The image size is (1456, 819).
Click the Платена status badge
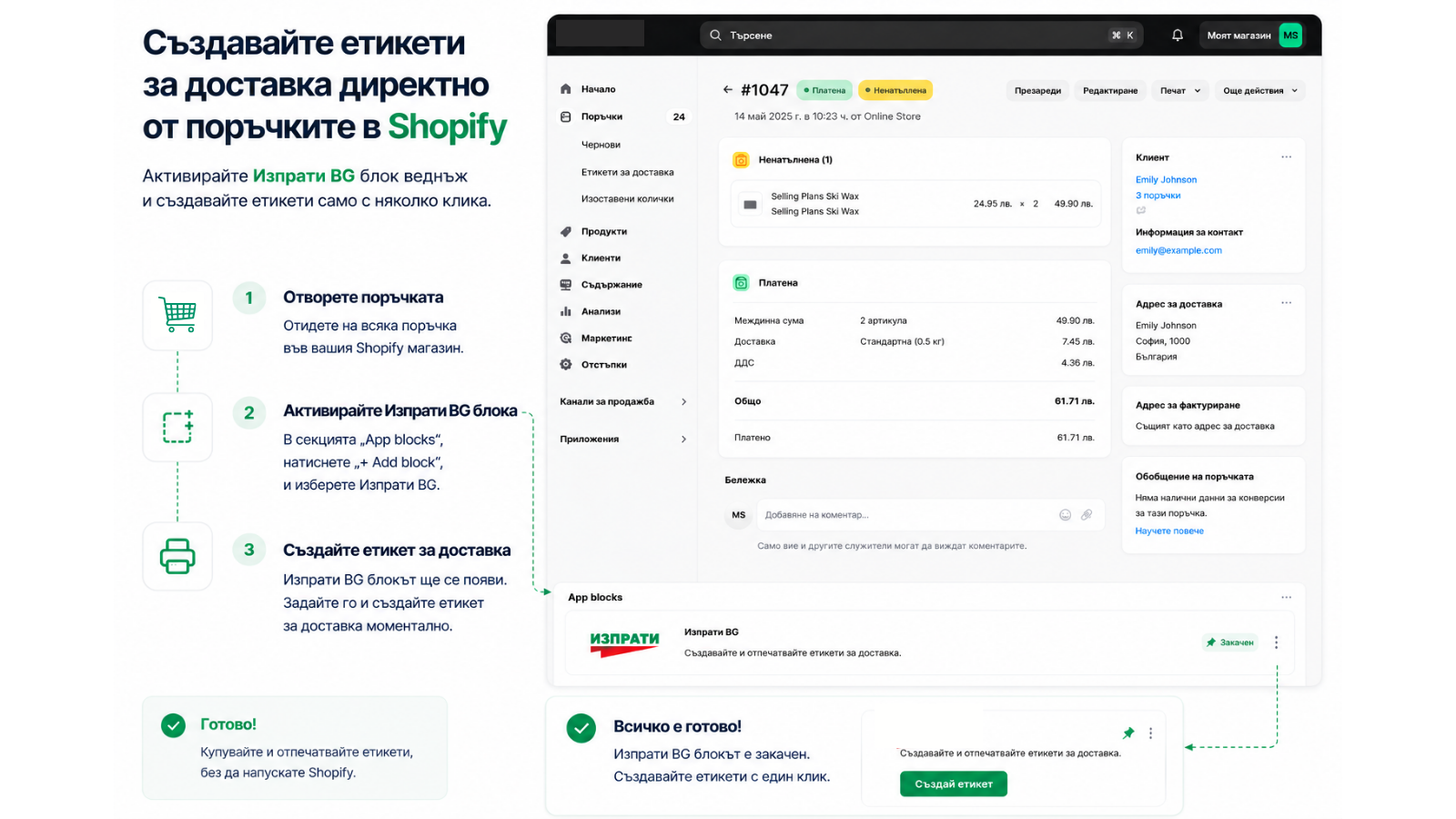825,90
